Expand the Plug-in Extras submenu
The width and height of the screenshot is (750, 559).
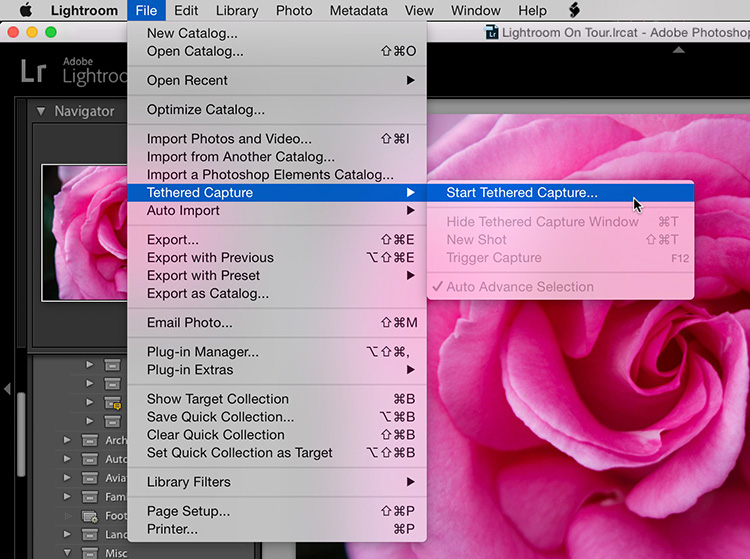coord(277,370)
